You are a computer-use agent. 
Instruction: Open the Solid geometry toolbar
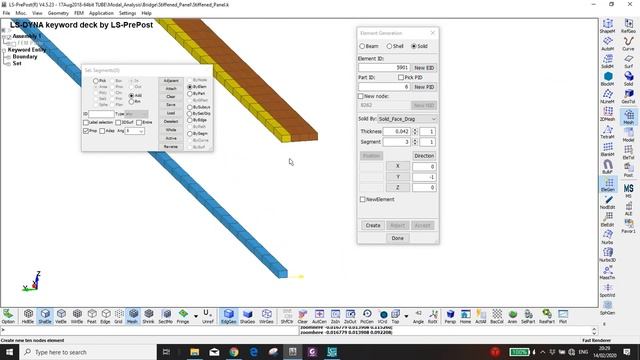click(629, 79)
